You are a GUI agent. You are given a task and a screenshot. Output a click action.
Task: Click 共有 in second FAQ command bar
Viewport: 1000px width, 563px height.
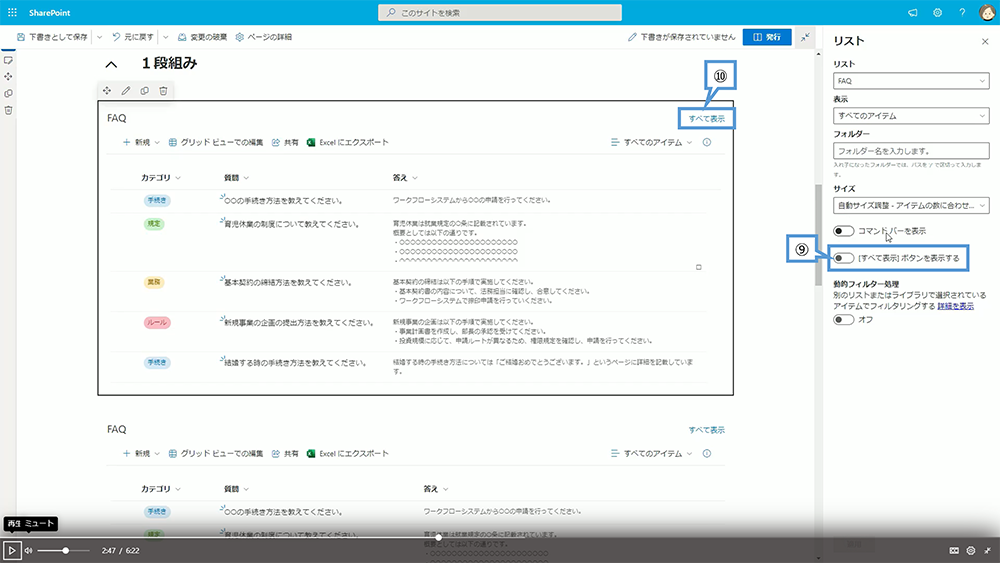pyautogui.click(x=285, y=453)
